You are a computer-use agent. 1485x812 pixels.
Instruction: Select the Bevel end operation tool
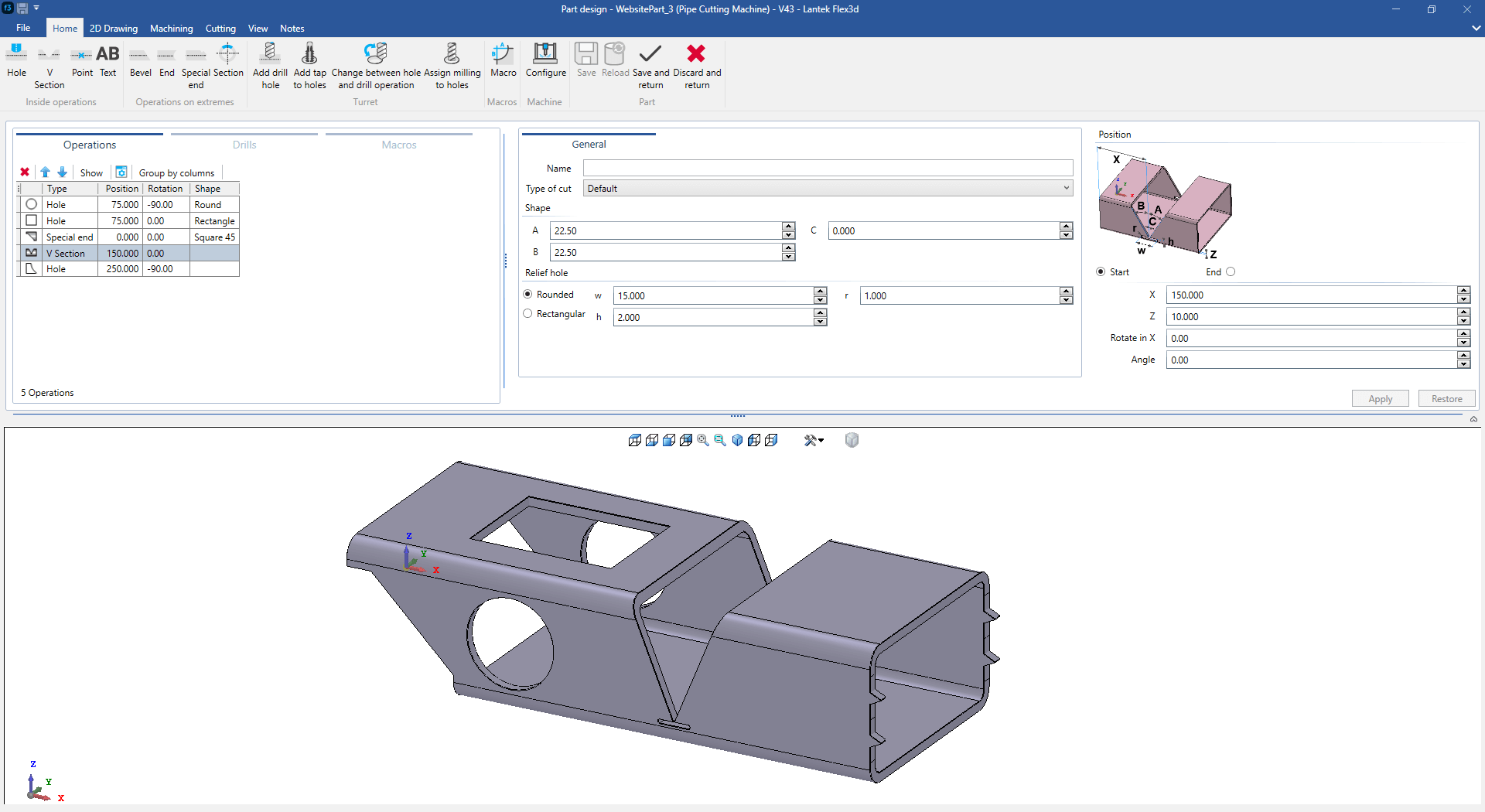pyautogui.click(x=140, y=62)
